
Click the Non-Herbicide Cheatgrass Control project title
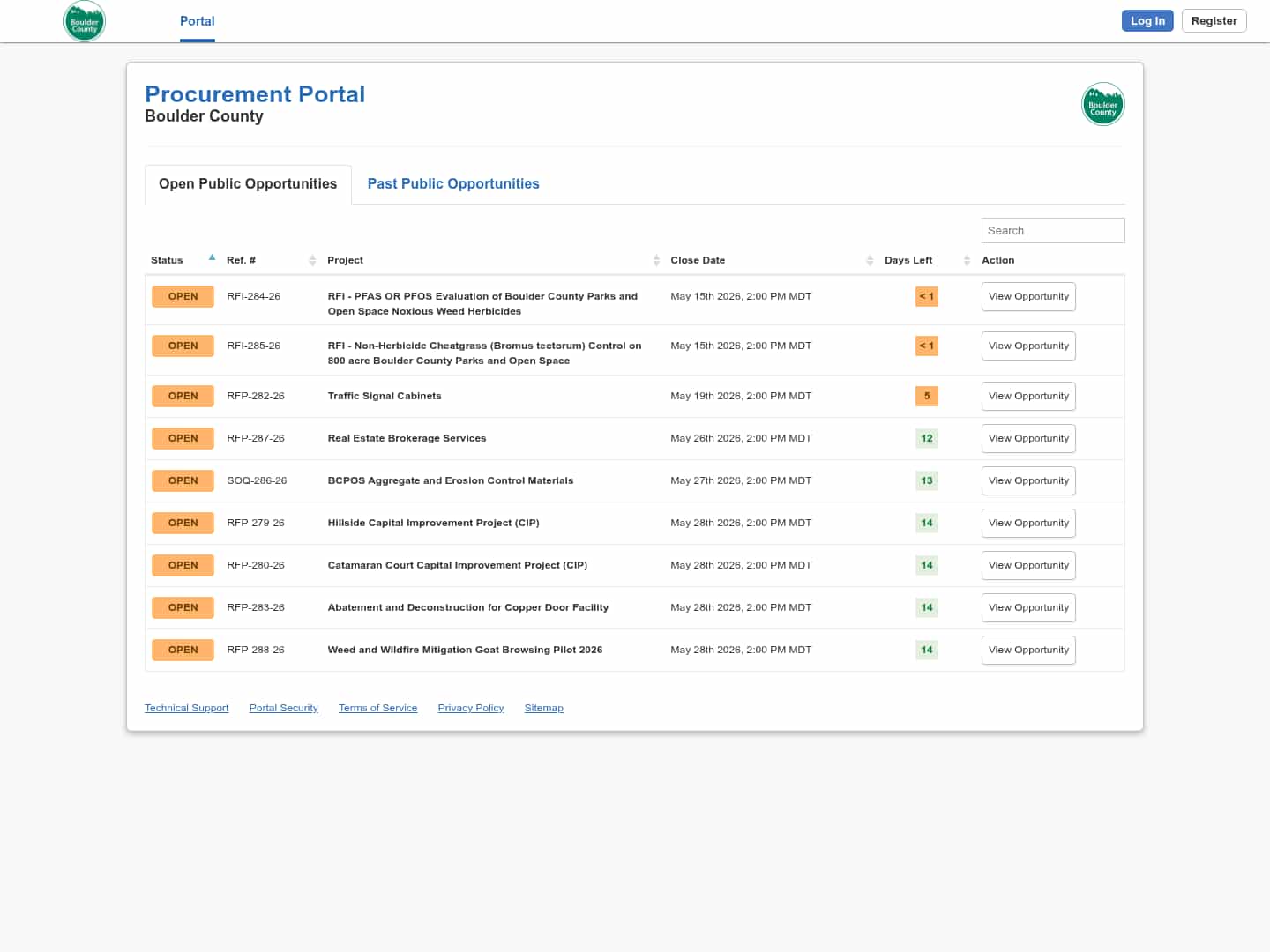point(484,353)
